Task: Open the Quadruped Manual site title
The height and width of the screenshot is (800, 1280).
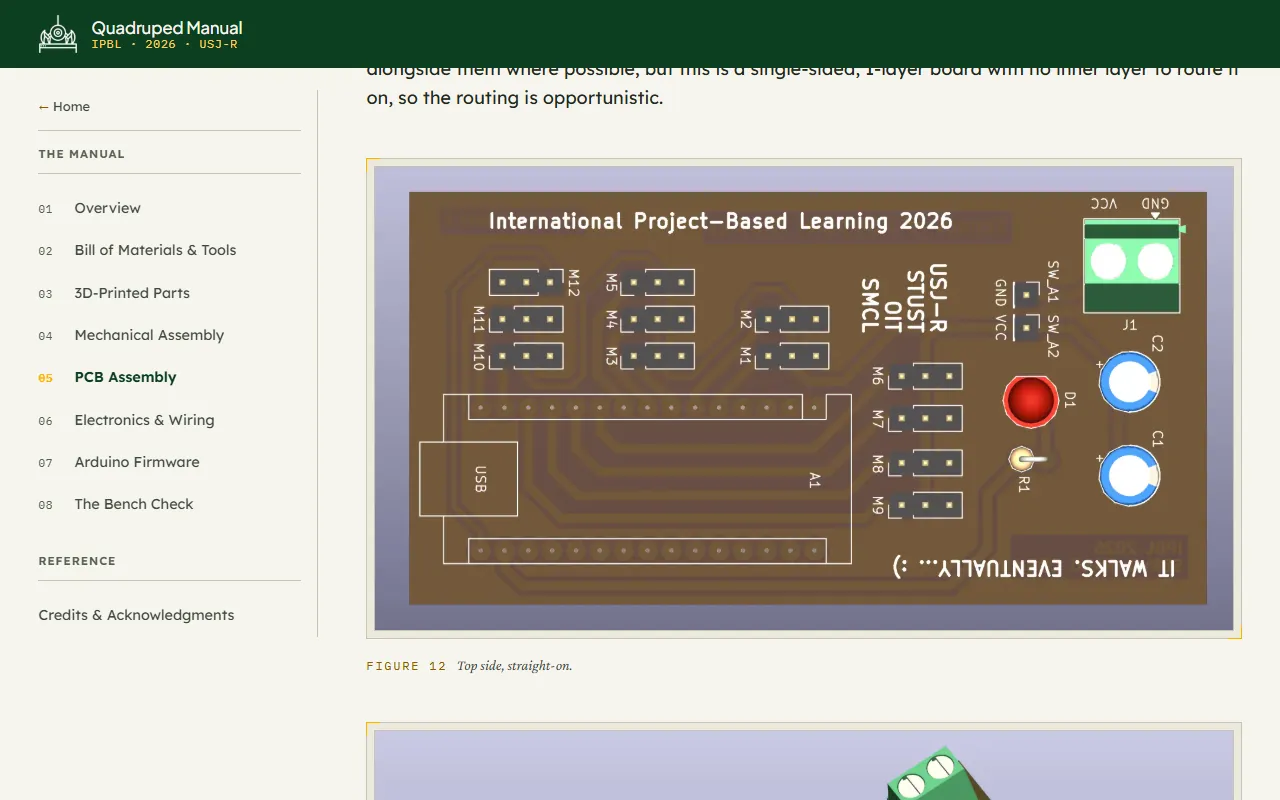Action: click(167, 28)
